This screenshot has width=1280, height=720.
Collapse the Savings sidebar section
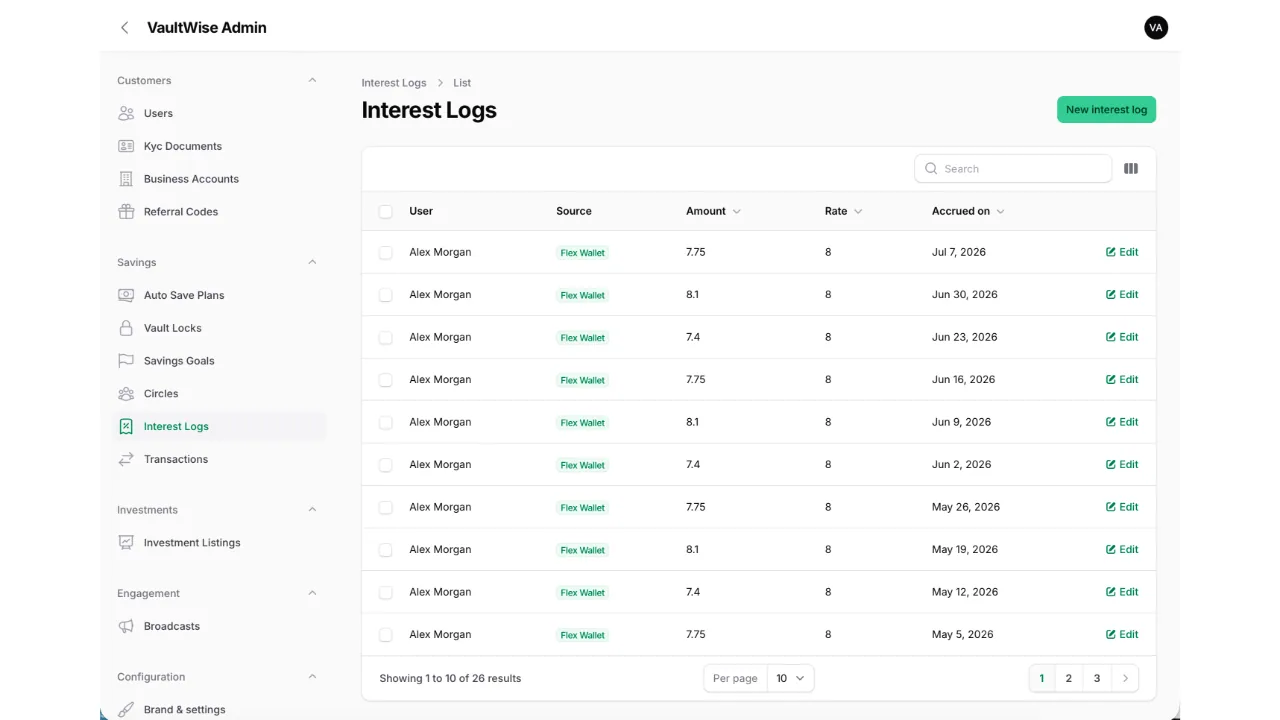(312, 262)
